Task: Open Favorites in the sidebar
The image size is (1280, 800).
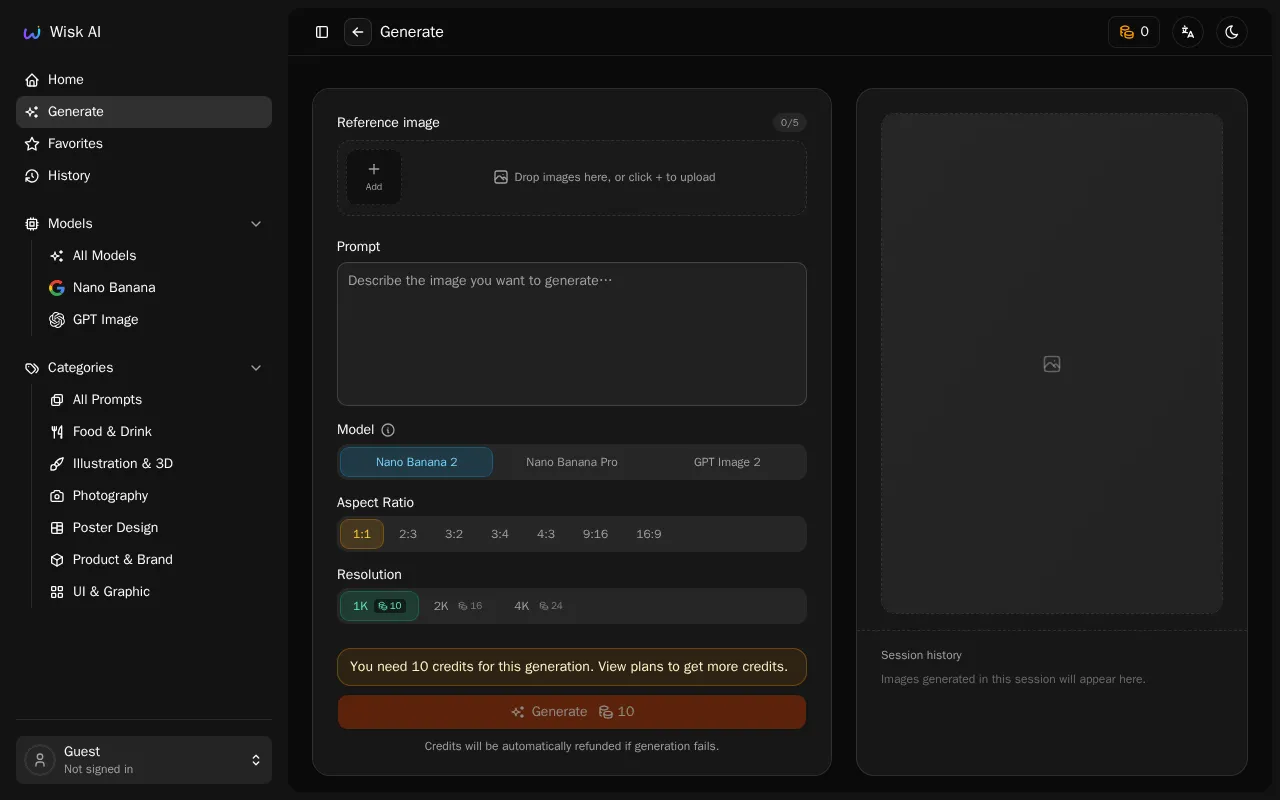Action: (144, 144)
